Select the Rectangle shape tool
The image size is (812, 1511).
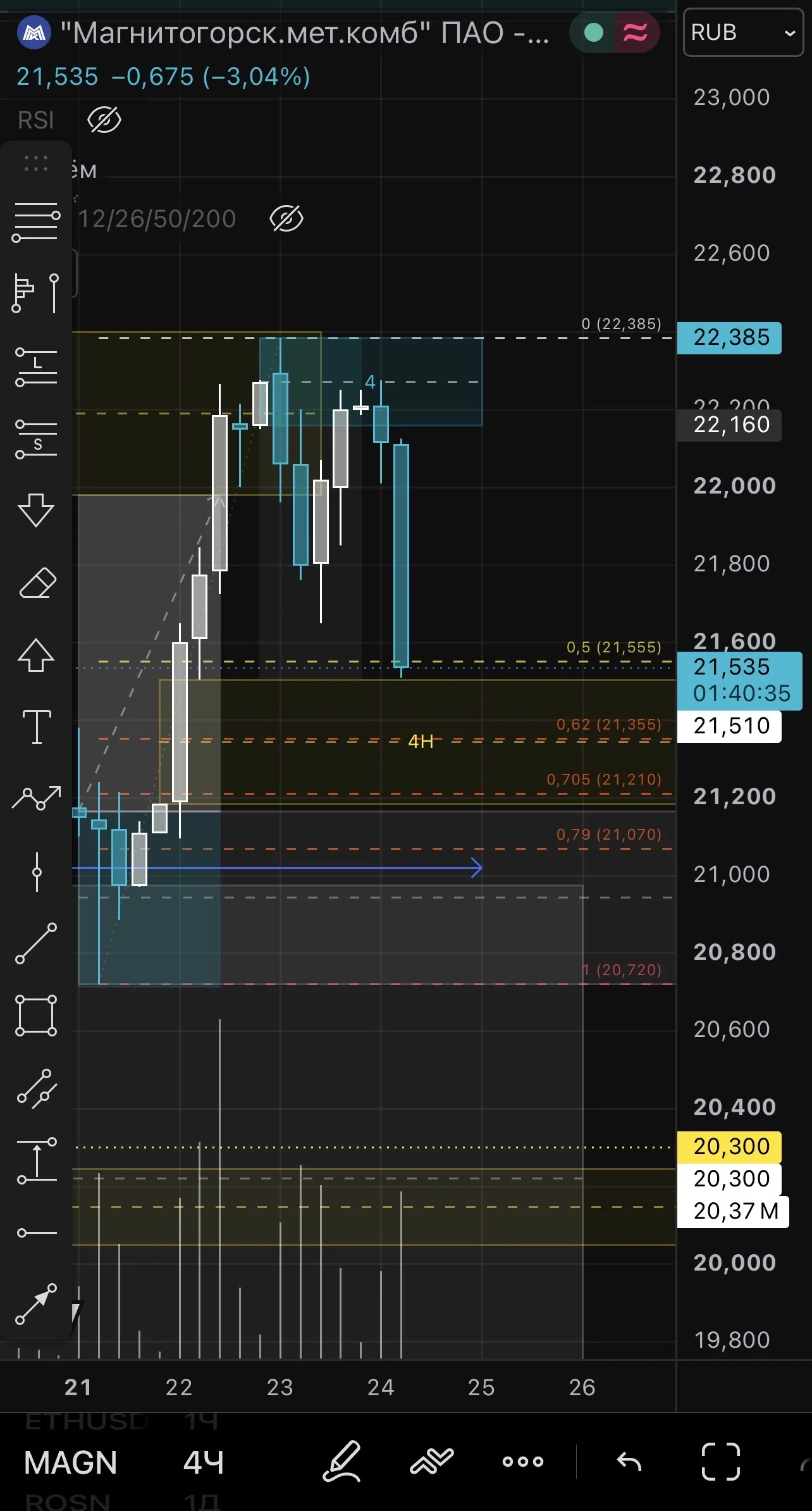pyautogui.click(x=36, y=1016)
